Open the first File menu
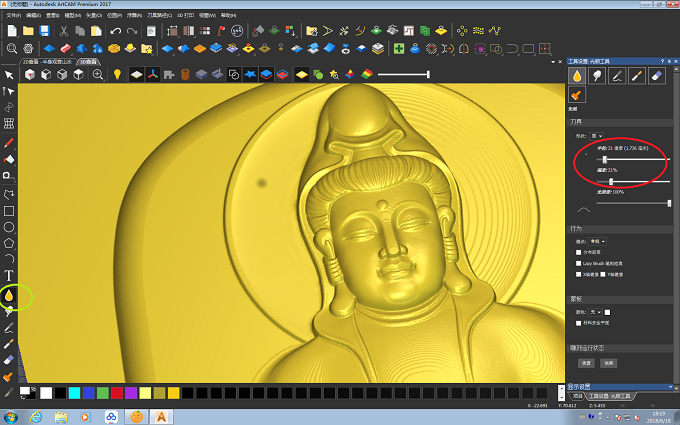The height and width of the screenshot is (425, 680). tap(13, 15)
